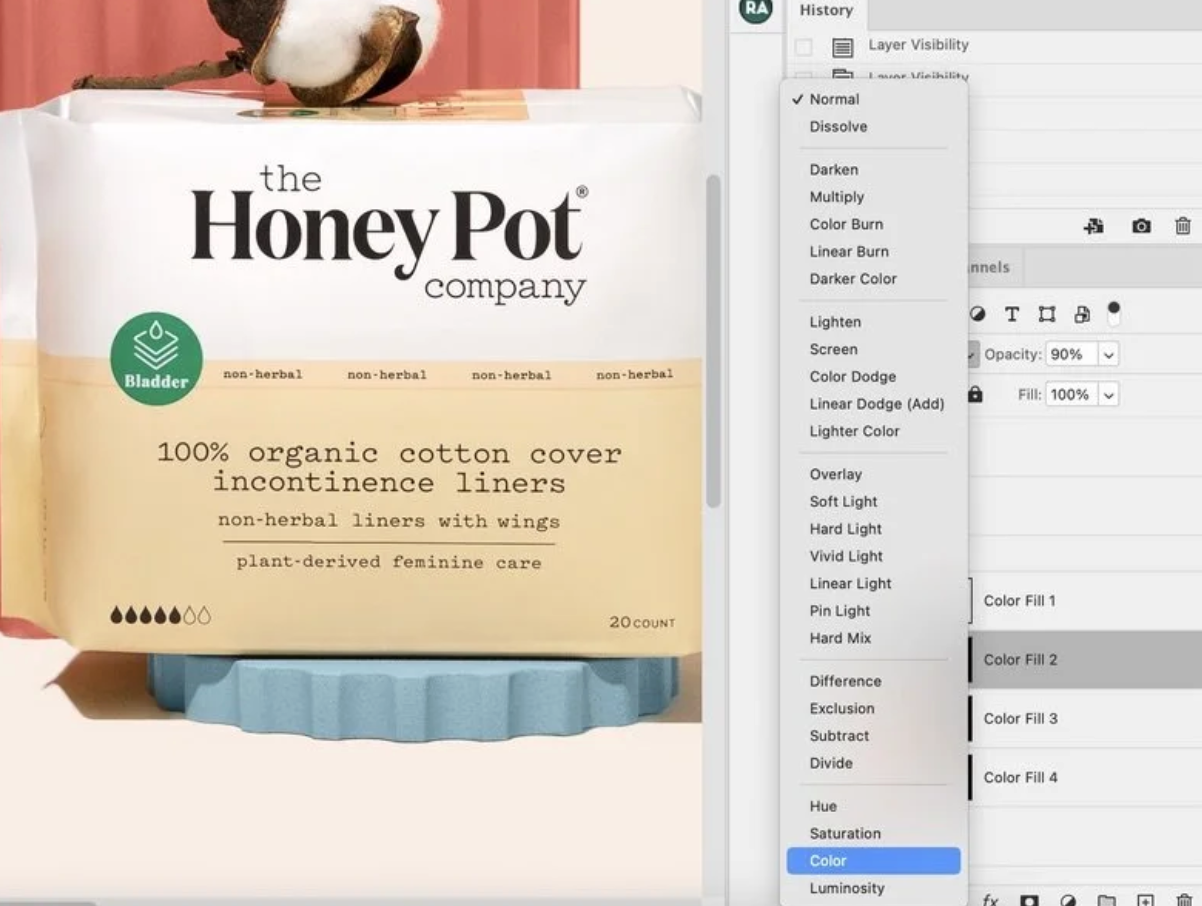Click the Layer Visibility history state label
The image size is (1202, 906).
(918, 45)
